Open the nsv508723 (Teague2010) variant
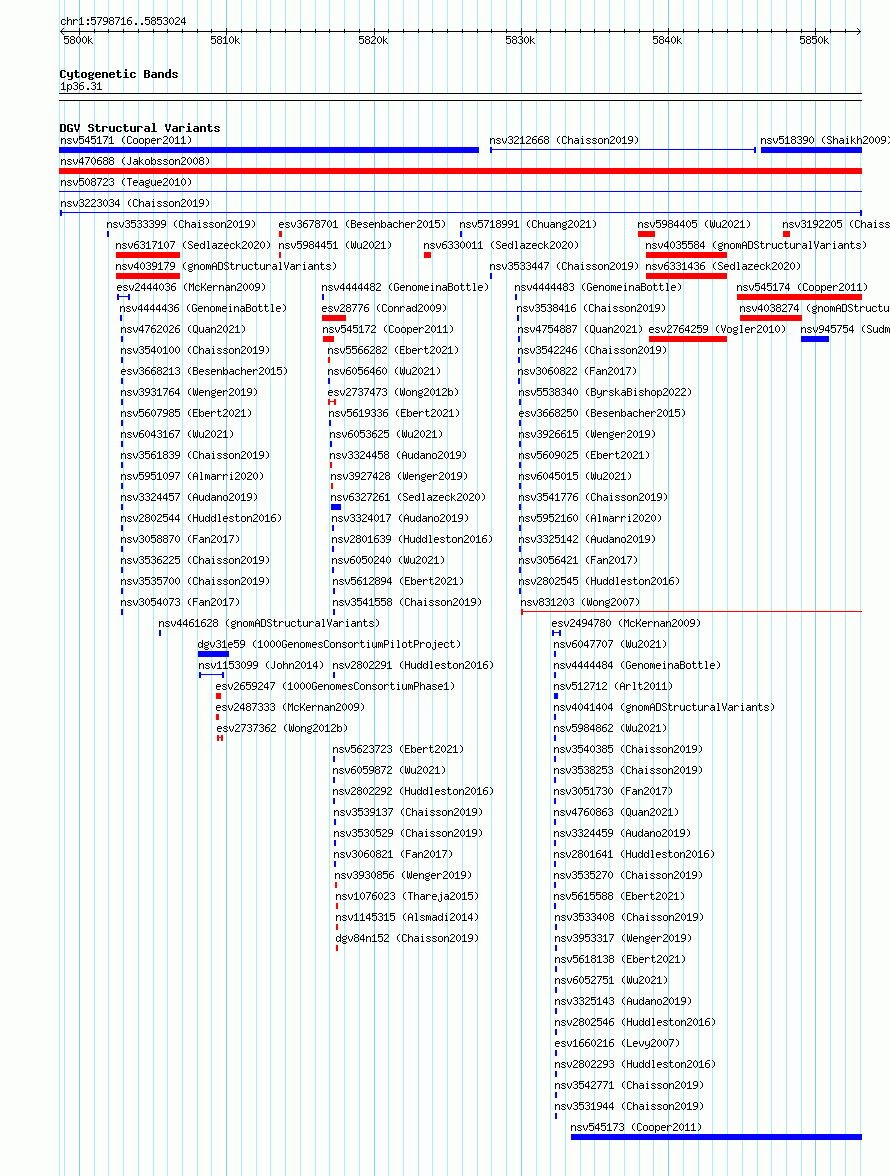The height and width of the screenshot is (1176, 890). coord(126,182)
